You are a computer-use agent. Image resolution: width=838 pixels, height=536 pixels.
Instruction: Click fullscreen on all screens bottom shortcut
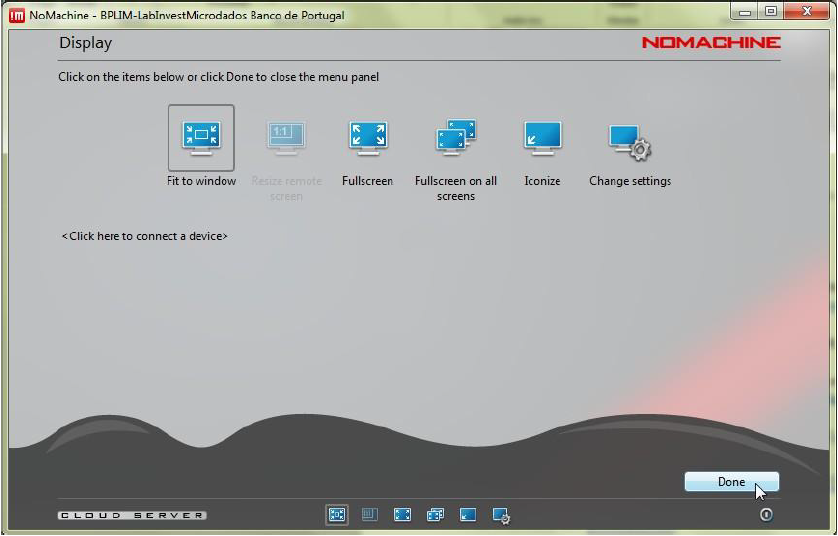pos(435,515)
